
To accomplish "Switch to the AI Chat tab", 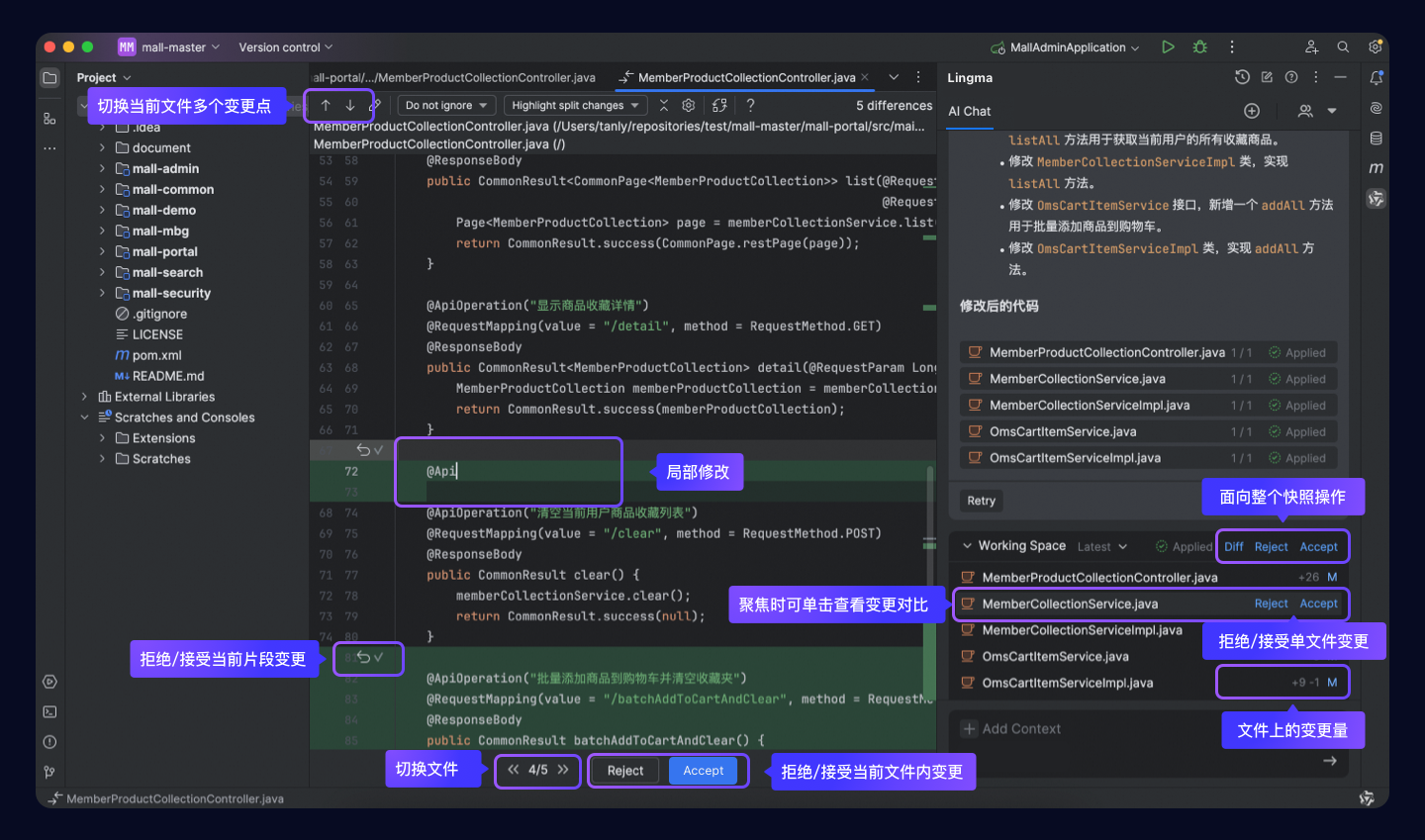I will [970, 111].
